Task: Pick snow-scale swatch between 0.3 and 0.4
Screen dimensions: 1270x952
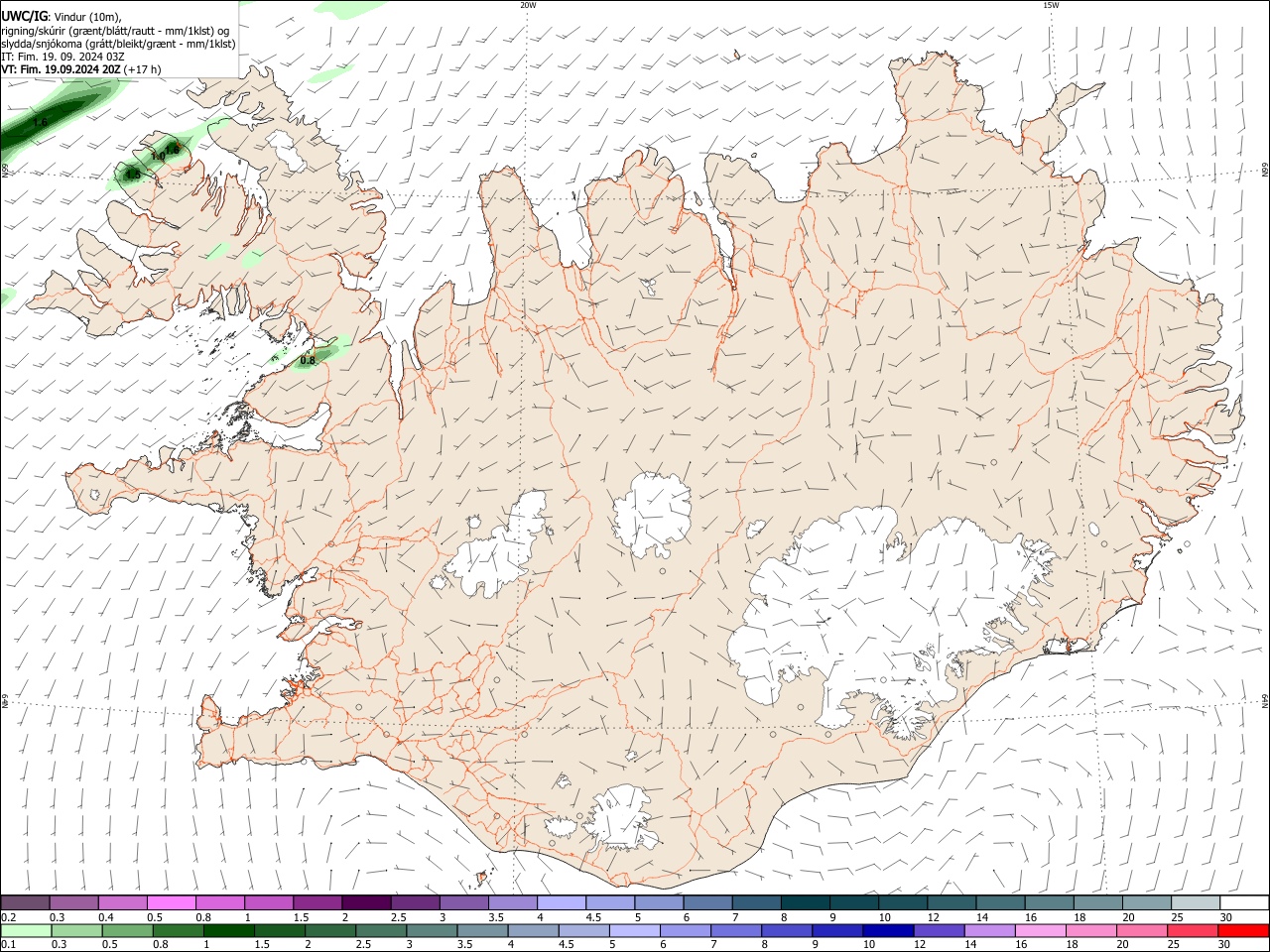Action: [x=74, y=903]
